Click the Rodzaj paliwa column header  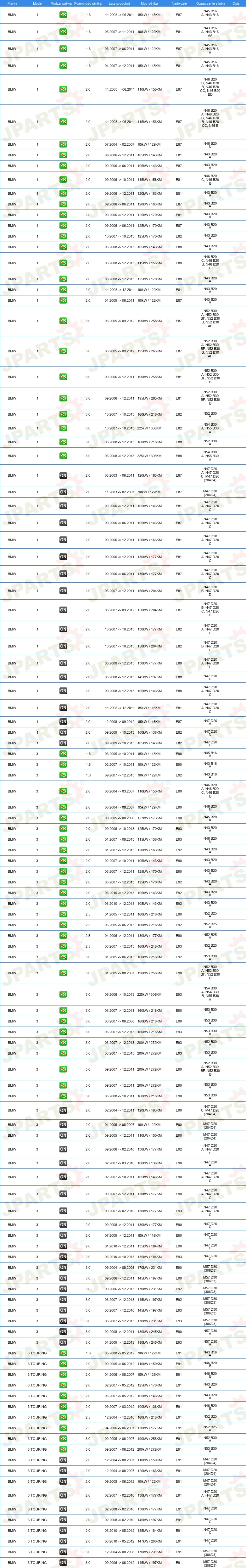point(61,3)
